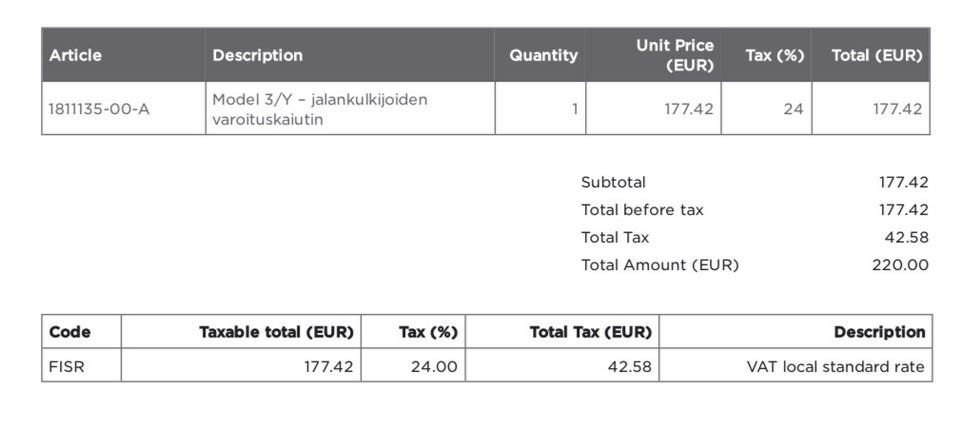Select the Total Tax (EUR) column header
The width and height of the screenshot is (960, 446).
click(x=590, y=332)
